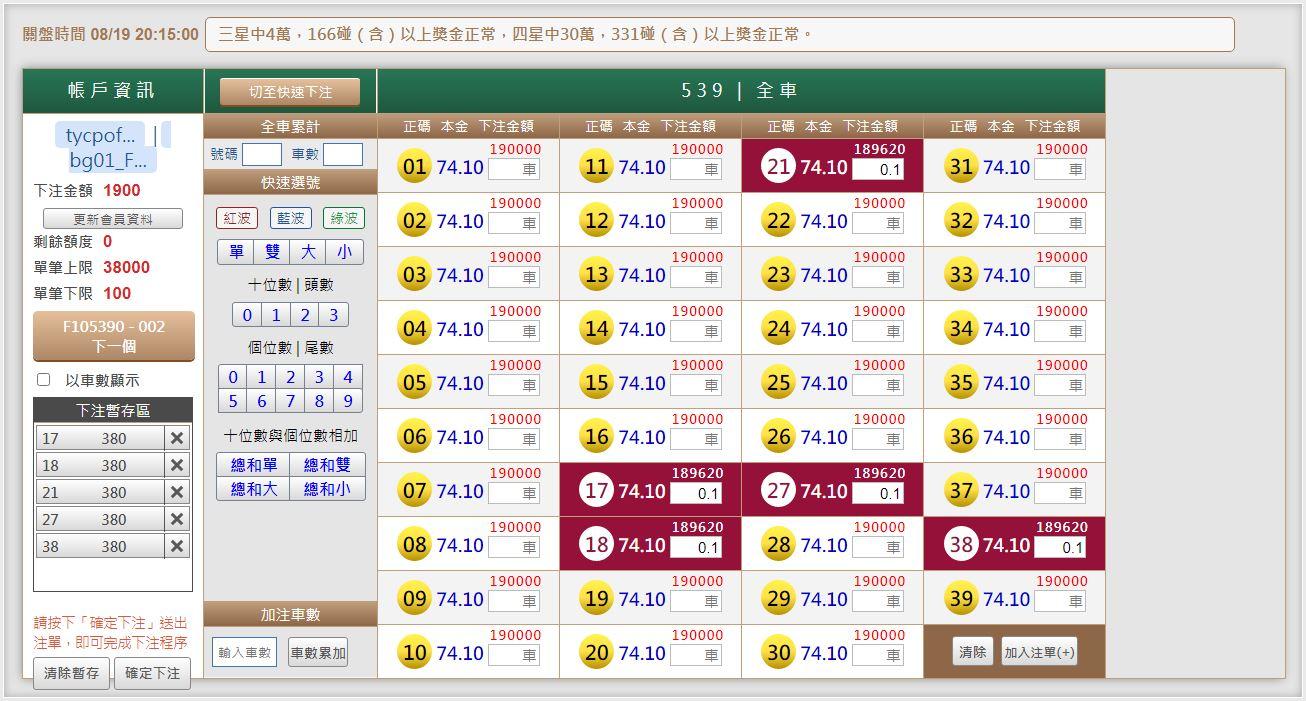Pick tens digit 0 under 十位數
This screenshot has height=701, width=1306.
point(247,315)
